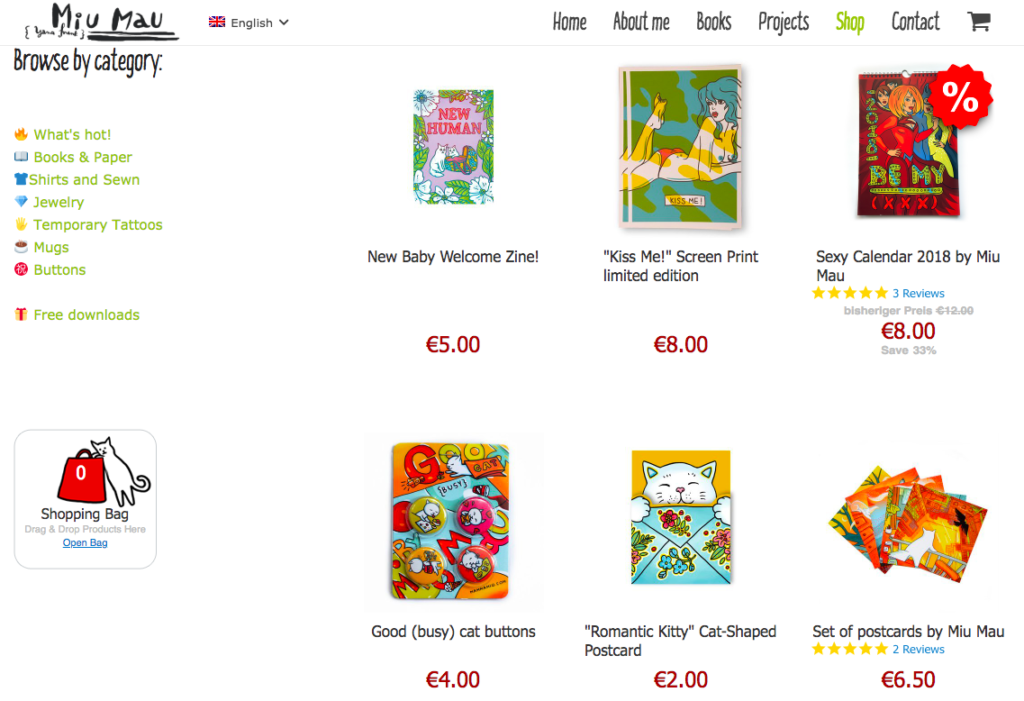The image size is (1024, 701).
Task: Click the Open Bag link
Action: [85, 542]
